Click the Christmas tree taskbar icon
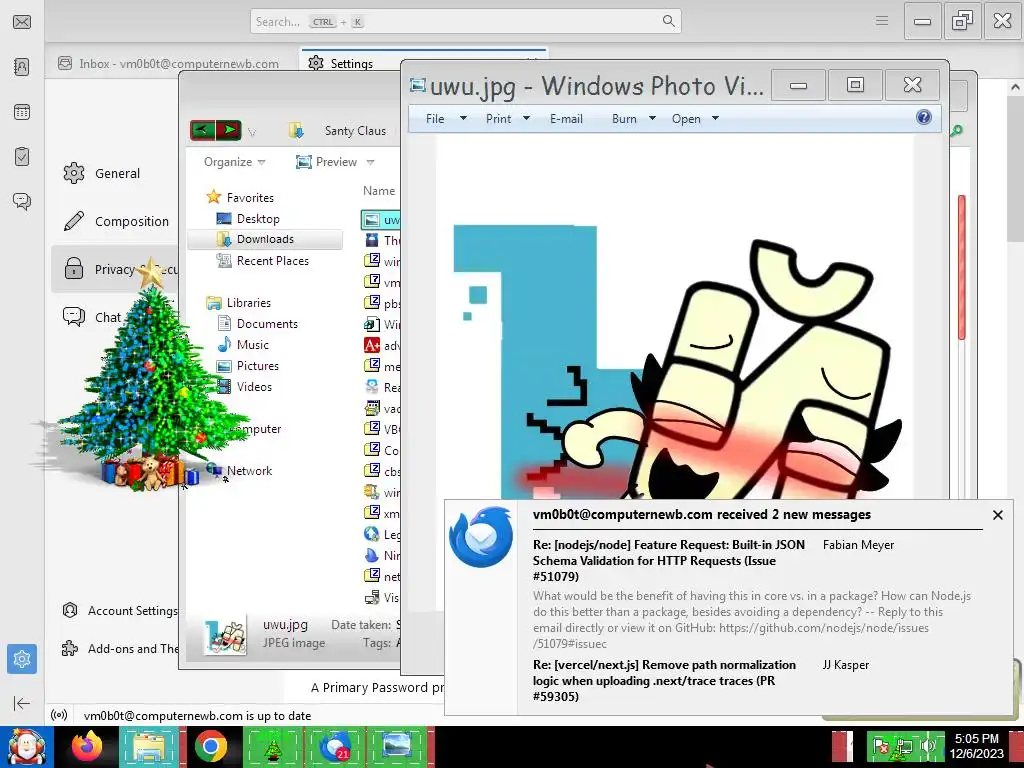This screenshot has width=1024, height=768. tap(272, 746)
